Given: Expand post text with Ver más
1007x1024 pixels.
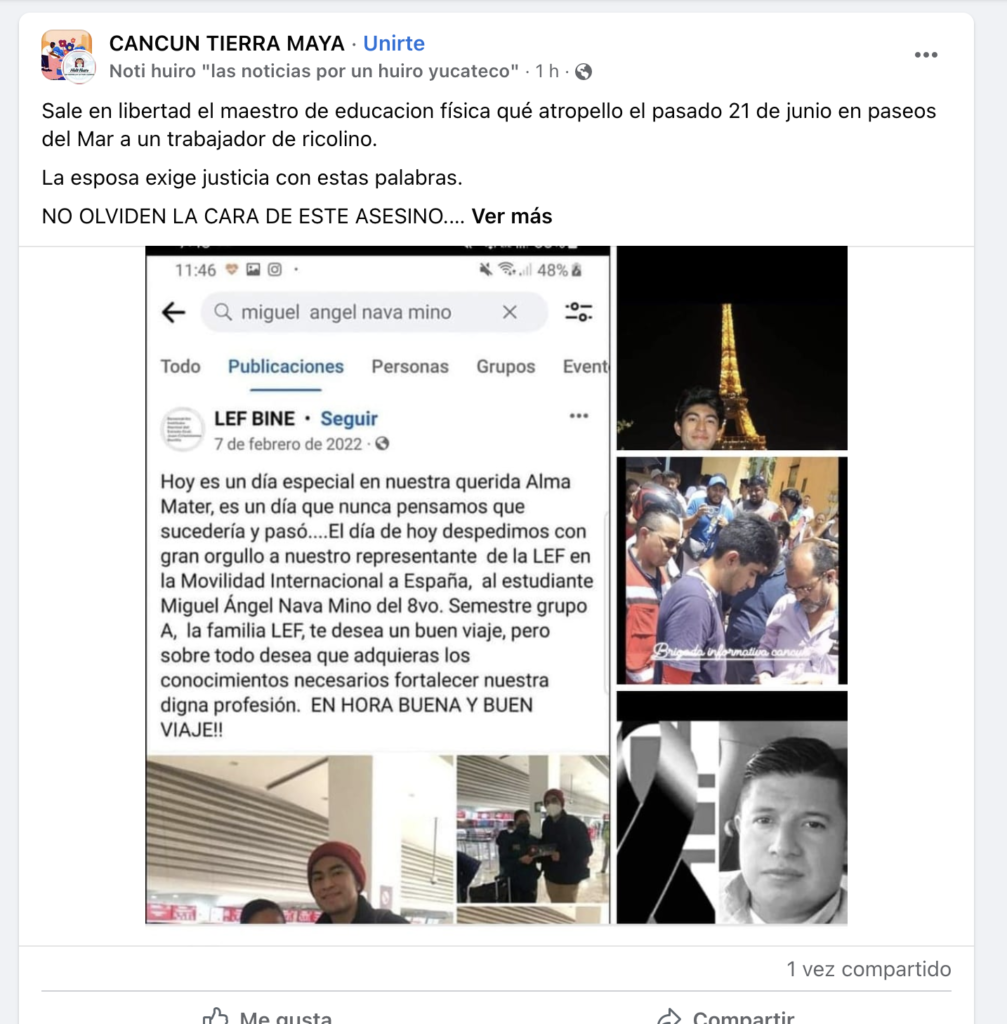Looking at the screenshot, I should point(512,216).
